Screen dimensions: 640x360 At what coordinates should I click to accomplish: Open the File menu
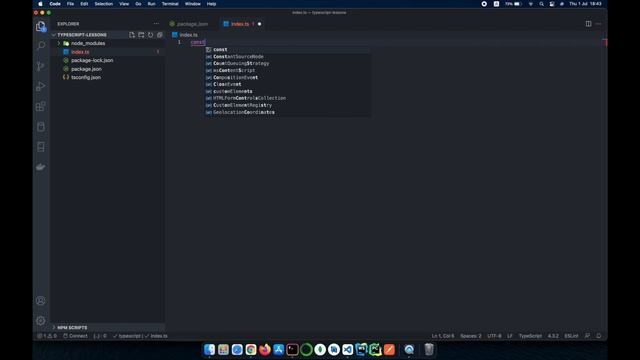click(x=70, y=4)
